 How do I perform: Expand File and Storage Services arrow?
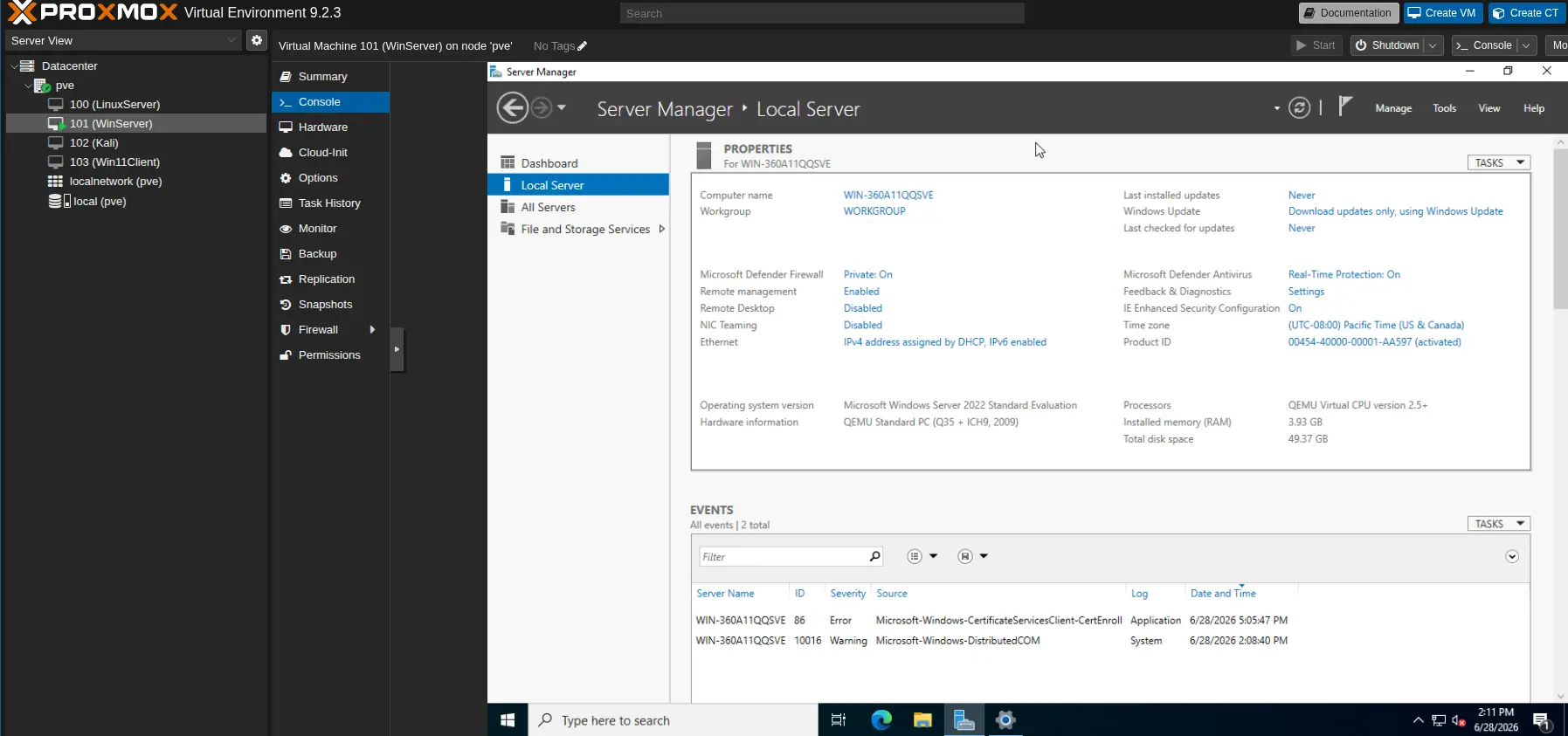point(661,229)
